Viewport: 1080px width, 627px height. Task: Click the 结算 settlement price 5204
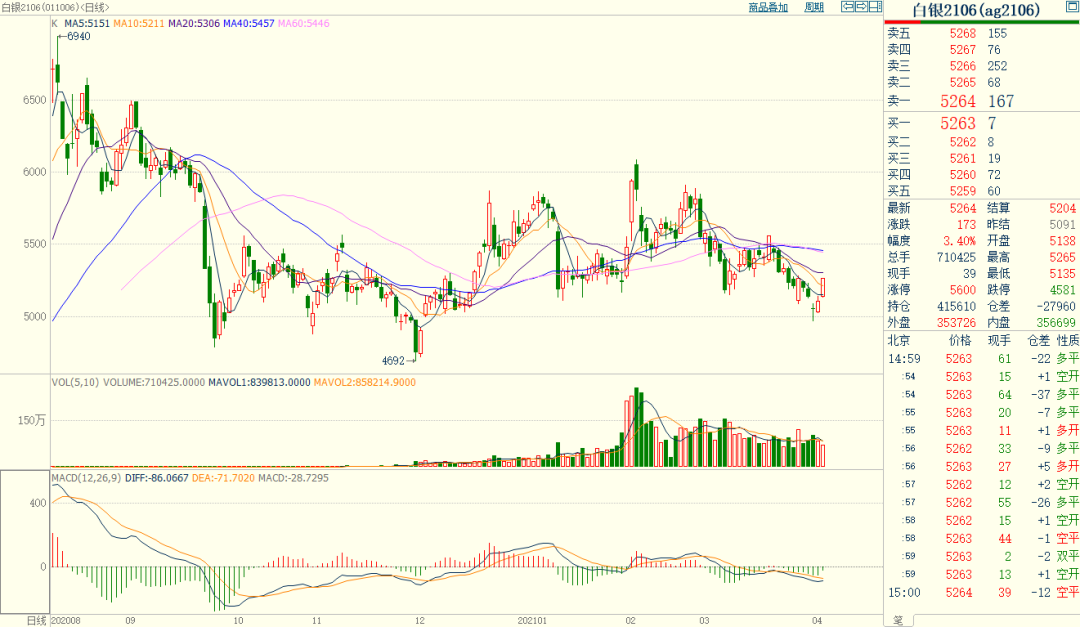coord(1062,208)
